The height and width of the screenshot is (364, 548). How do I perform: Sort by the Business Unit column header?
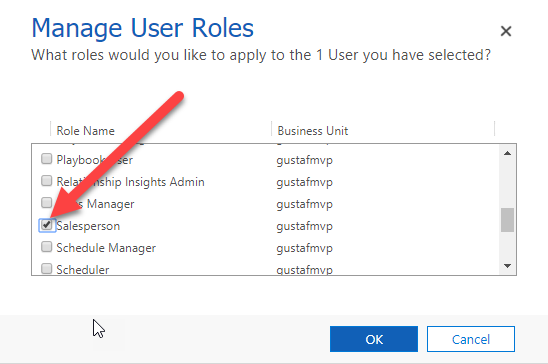click(x=313, y=131)
